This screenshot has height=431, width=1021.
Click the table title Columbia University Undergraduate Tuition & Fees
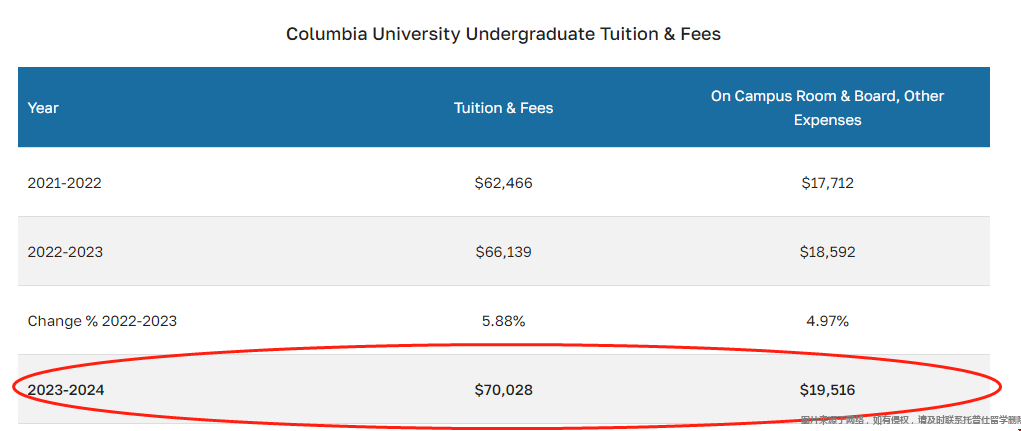click(x=503, y=34)
